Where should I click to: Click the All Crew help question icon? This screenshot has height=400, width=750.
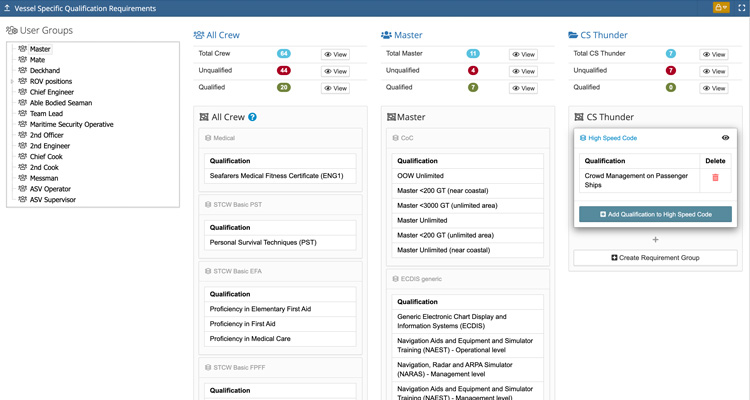252,117
